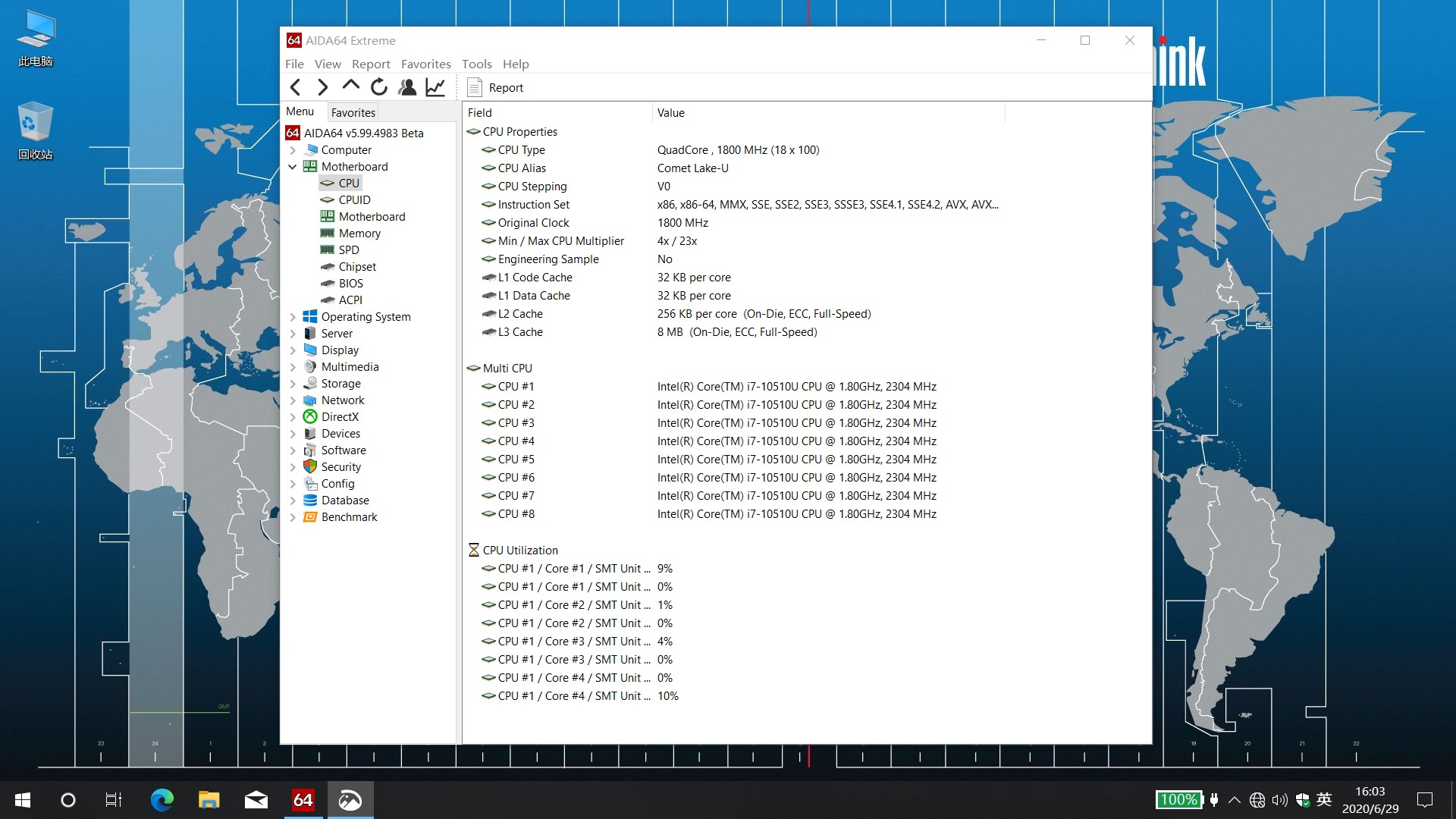Open File Explorer from taskbar
This screenshot has height=819, width=1456.
tap(209, 800)
